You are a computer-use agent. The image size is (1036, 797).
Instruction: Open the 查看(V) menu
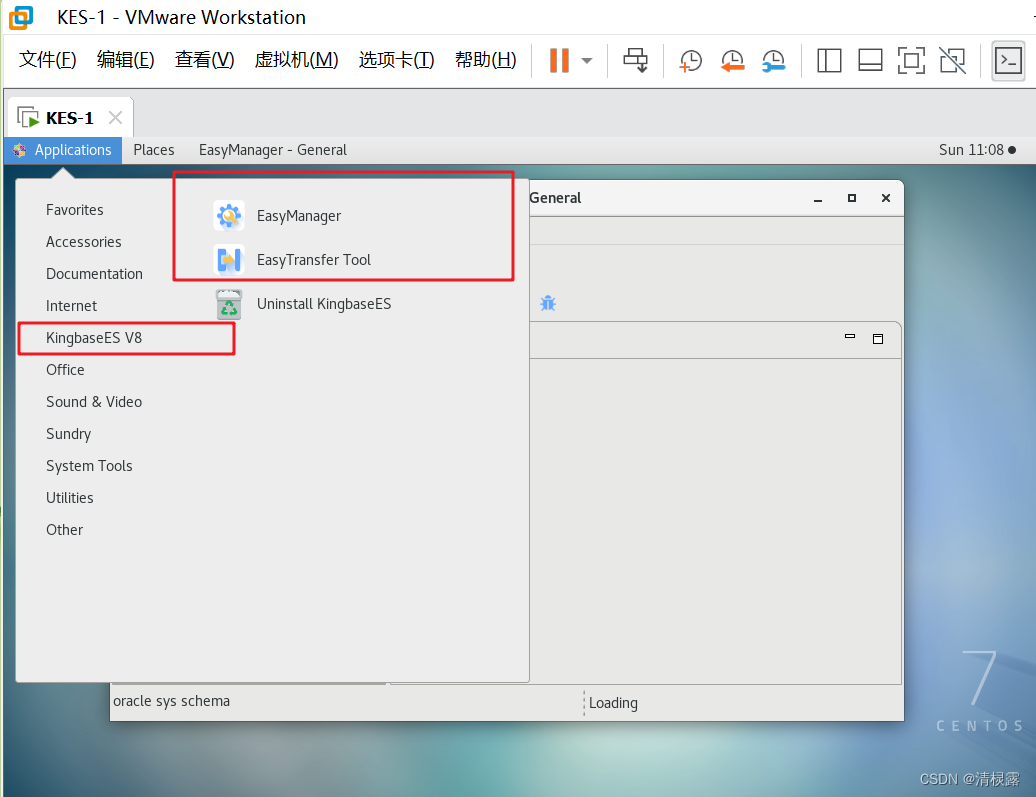coord(204,60)
